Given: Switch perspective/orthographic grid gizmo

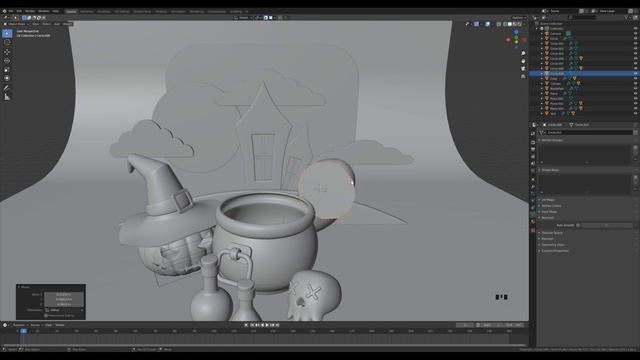Looking at the screenshot, I should click(523, 76).
